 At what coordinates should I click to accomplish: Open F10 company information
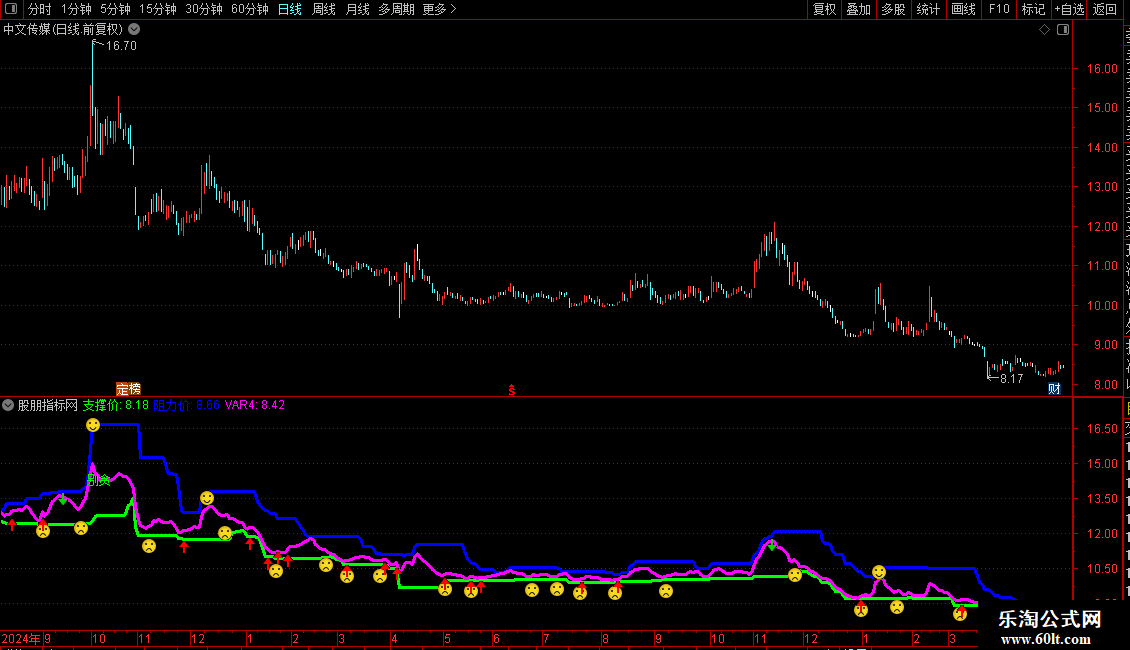[x=999, y=9]
